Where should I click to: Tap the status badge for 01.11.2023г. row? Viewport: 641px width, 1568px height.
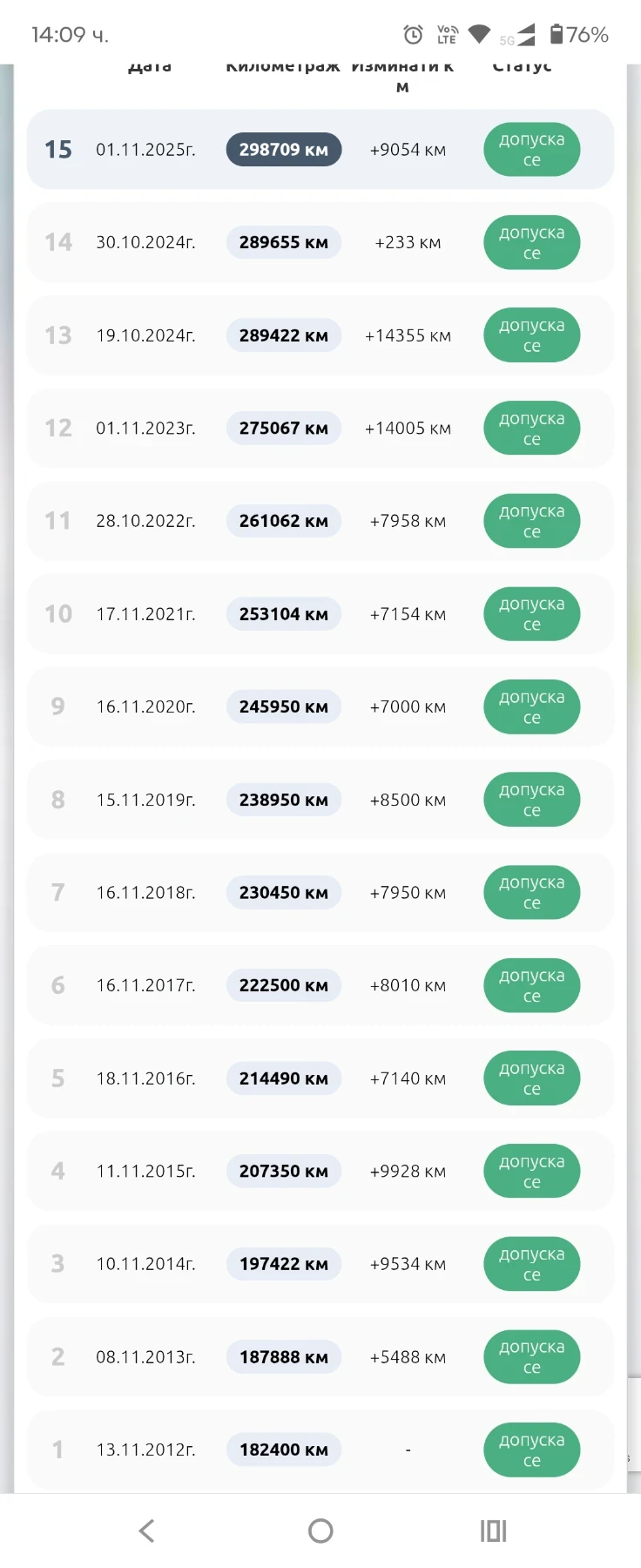pyautogui.click(x=531, y=429)
